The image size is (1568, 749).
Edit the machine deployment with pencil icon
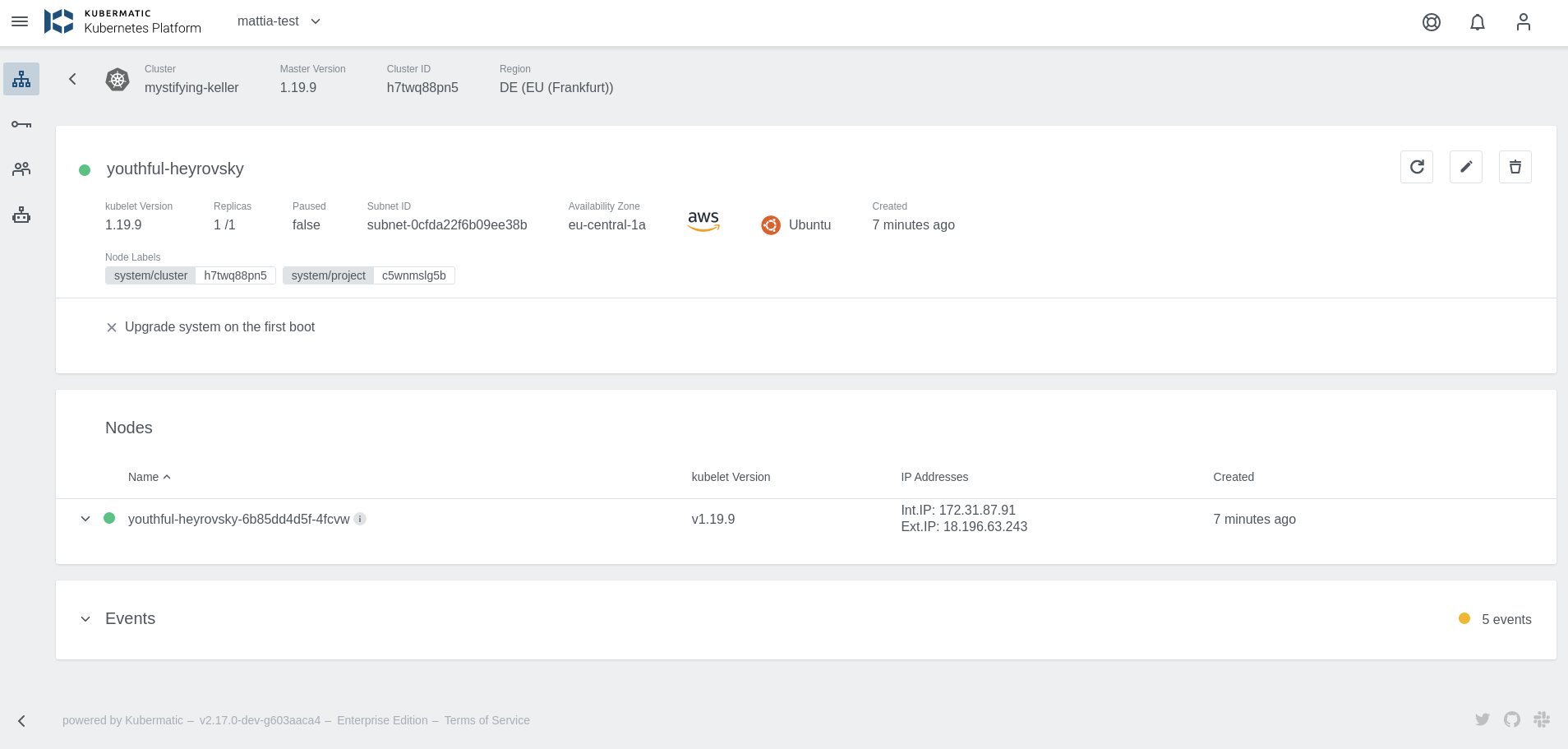point(1465,167)
